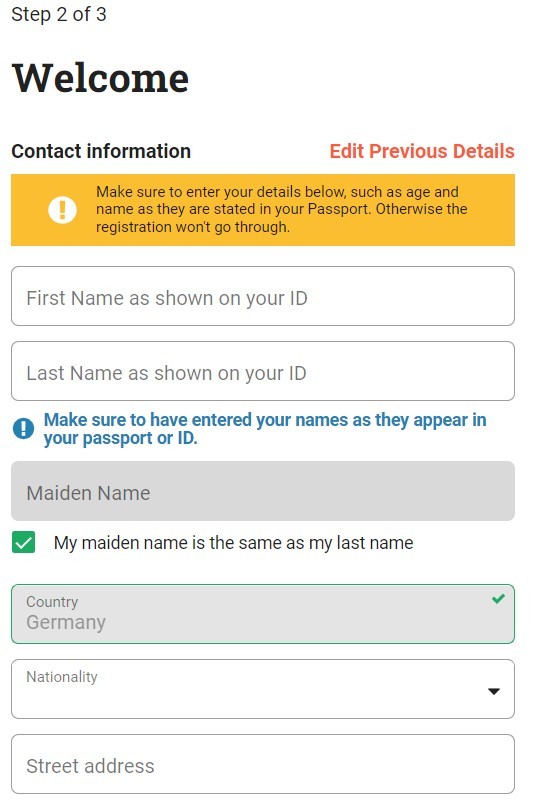
Task: Click the blue info exclamation icon
Action: (24, 429)
